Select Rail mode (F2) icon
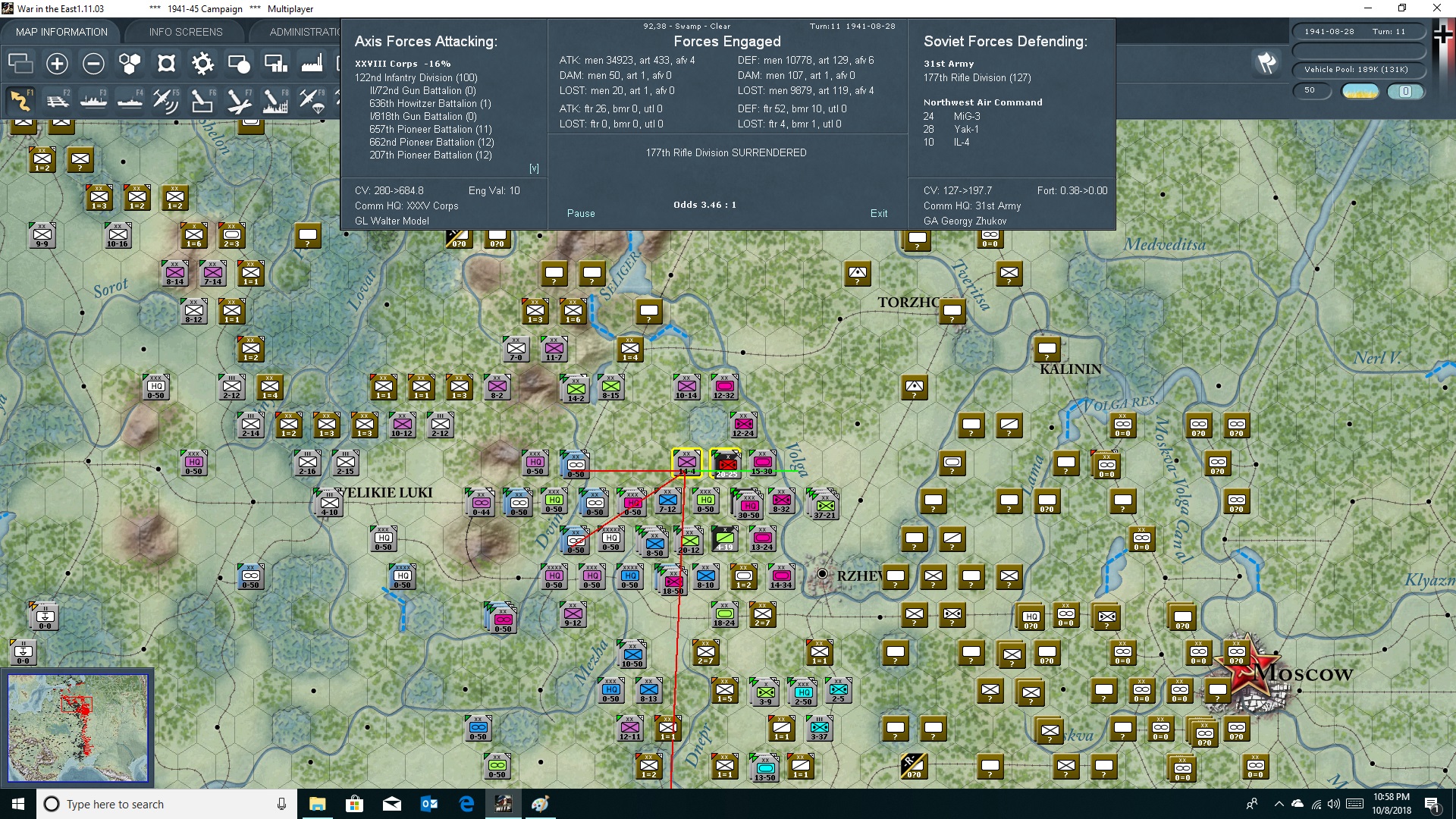1456x819 pixels. (x=57, y=100)
